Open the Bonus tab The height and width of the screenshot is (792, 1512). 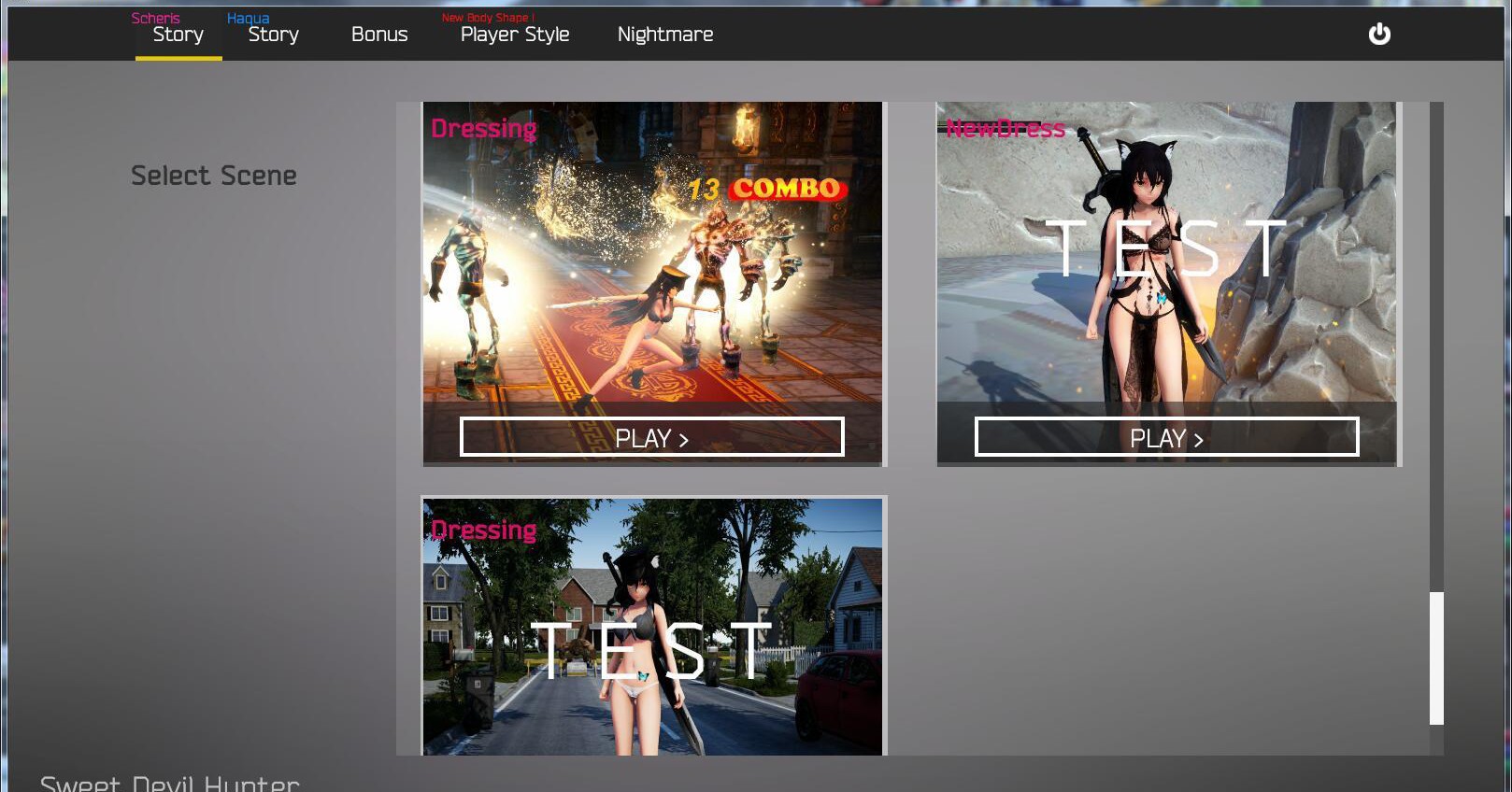[x=379, y=35]
